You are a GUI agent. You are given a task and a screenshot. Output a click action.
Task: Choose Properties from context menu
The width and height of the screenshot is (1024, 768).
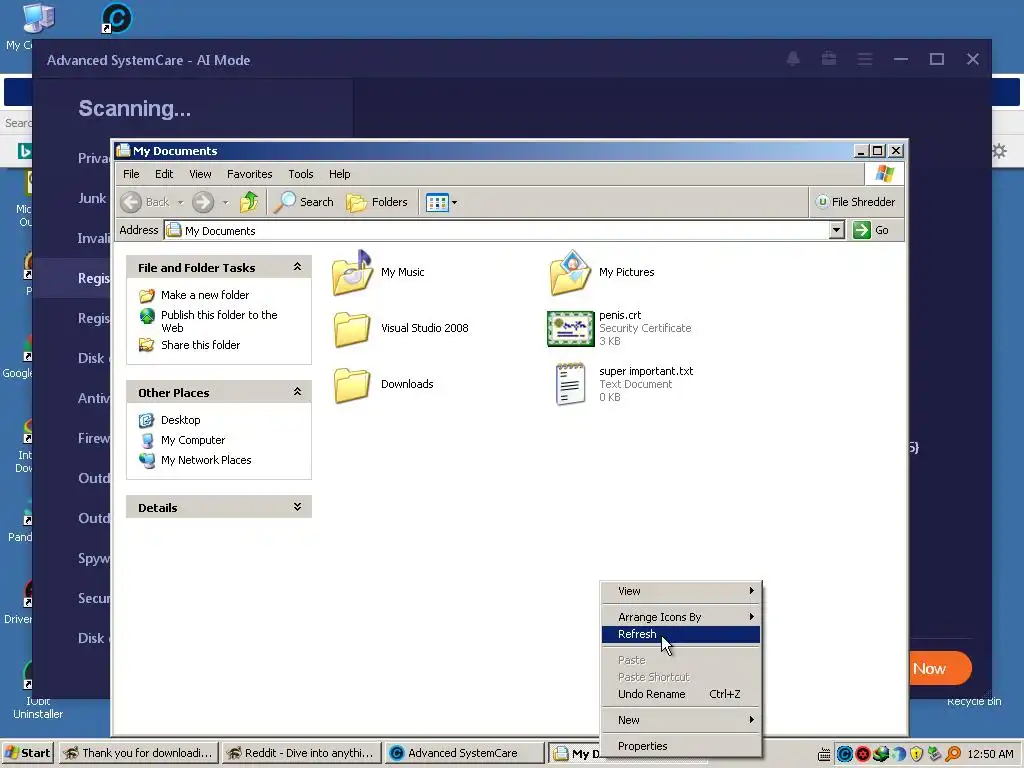click(680, 746)
